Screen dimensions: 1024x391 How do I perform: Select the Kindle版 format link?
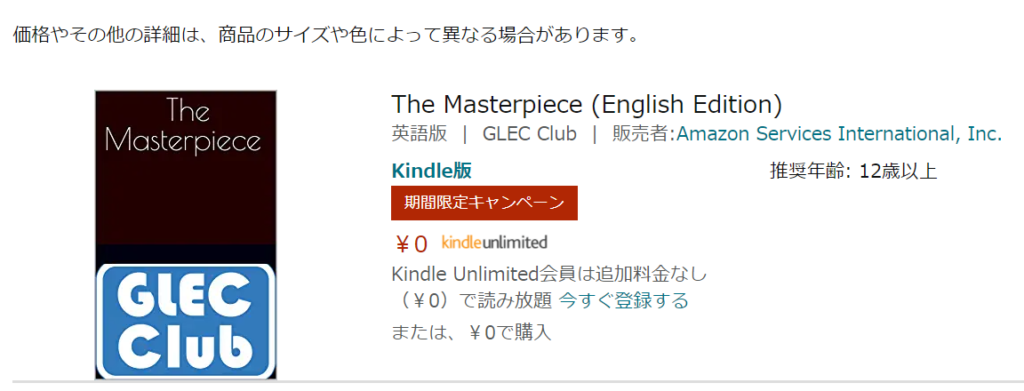coord(432,171)
